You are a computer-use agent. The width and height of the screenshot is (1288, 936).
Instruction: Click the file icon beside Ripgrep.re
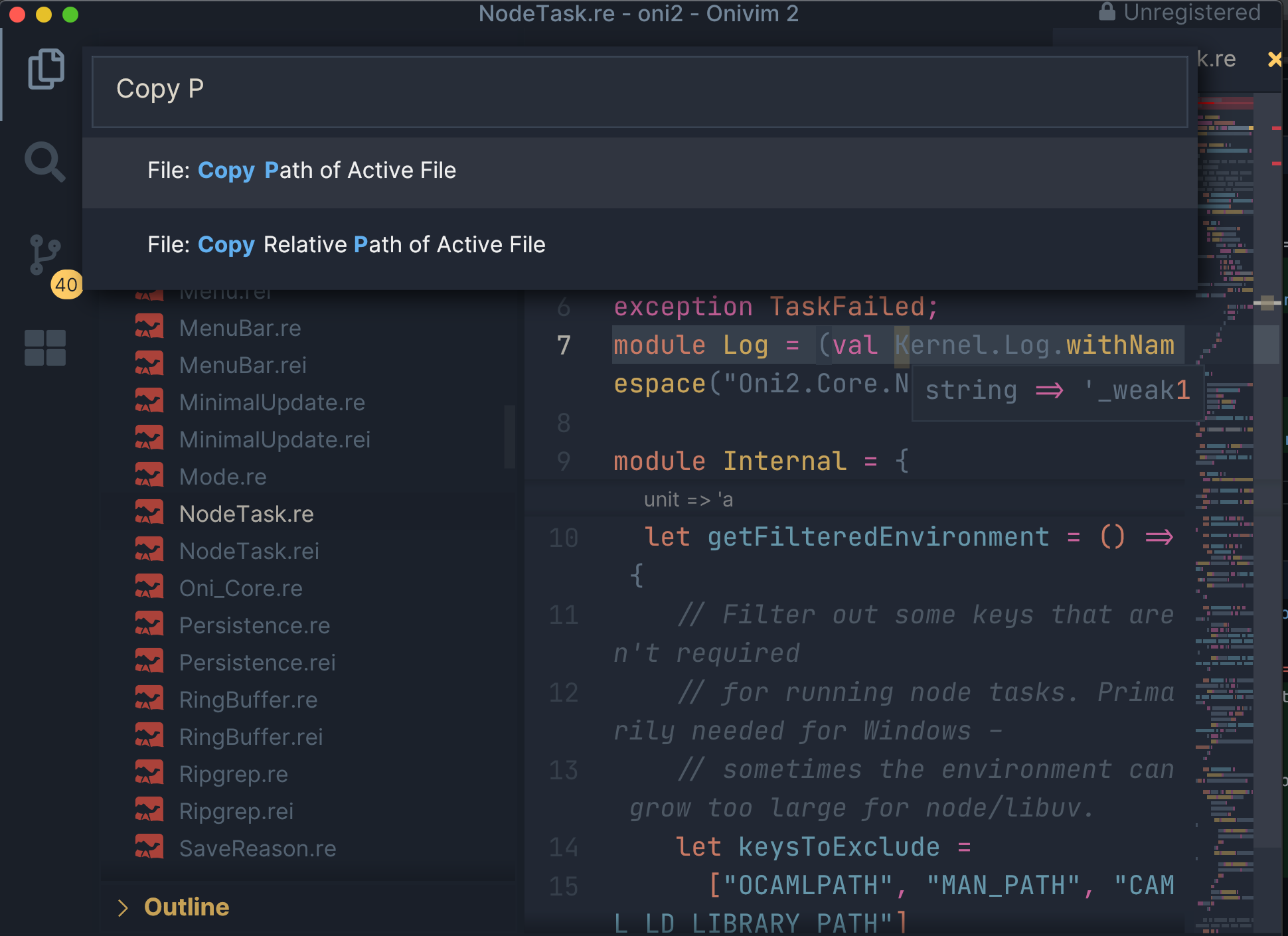pyautogui.click(x=149, y=772)
